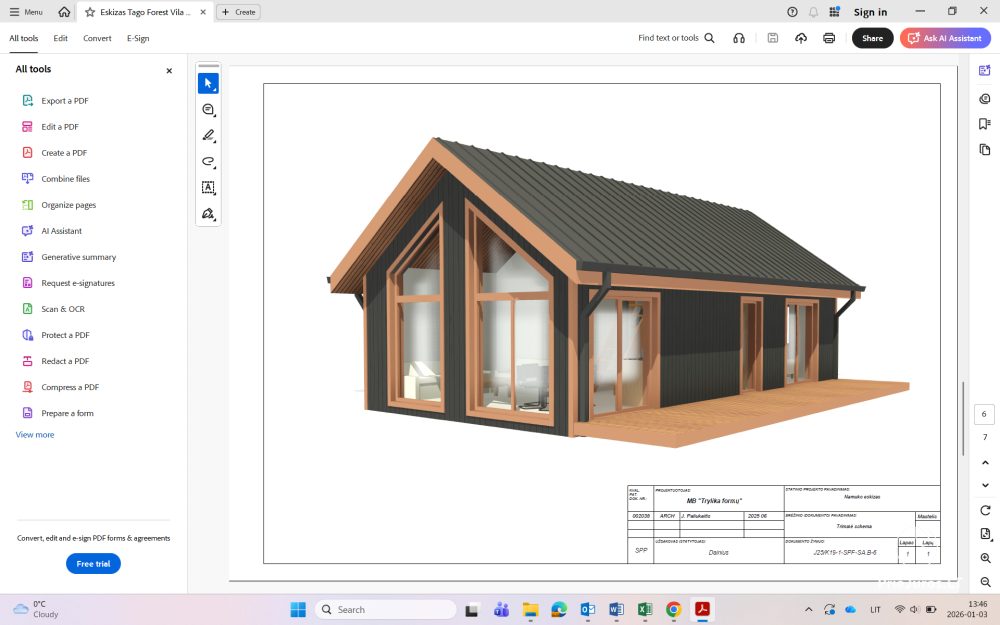Open the bookmarks panel
Screen dimensions: 1000x625
point(985,123)
